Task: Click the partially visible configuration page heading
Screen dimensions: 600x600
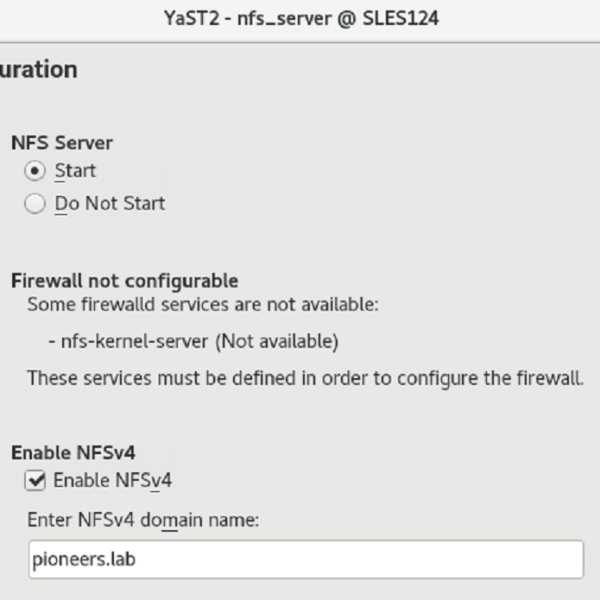Action: point(38,70)
